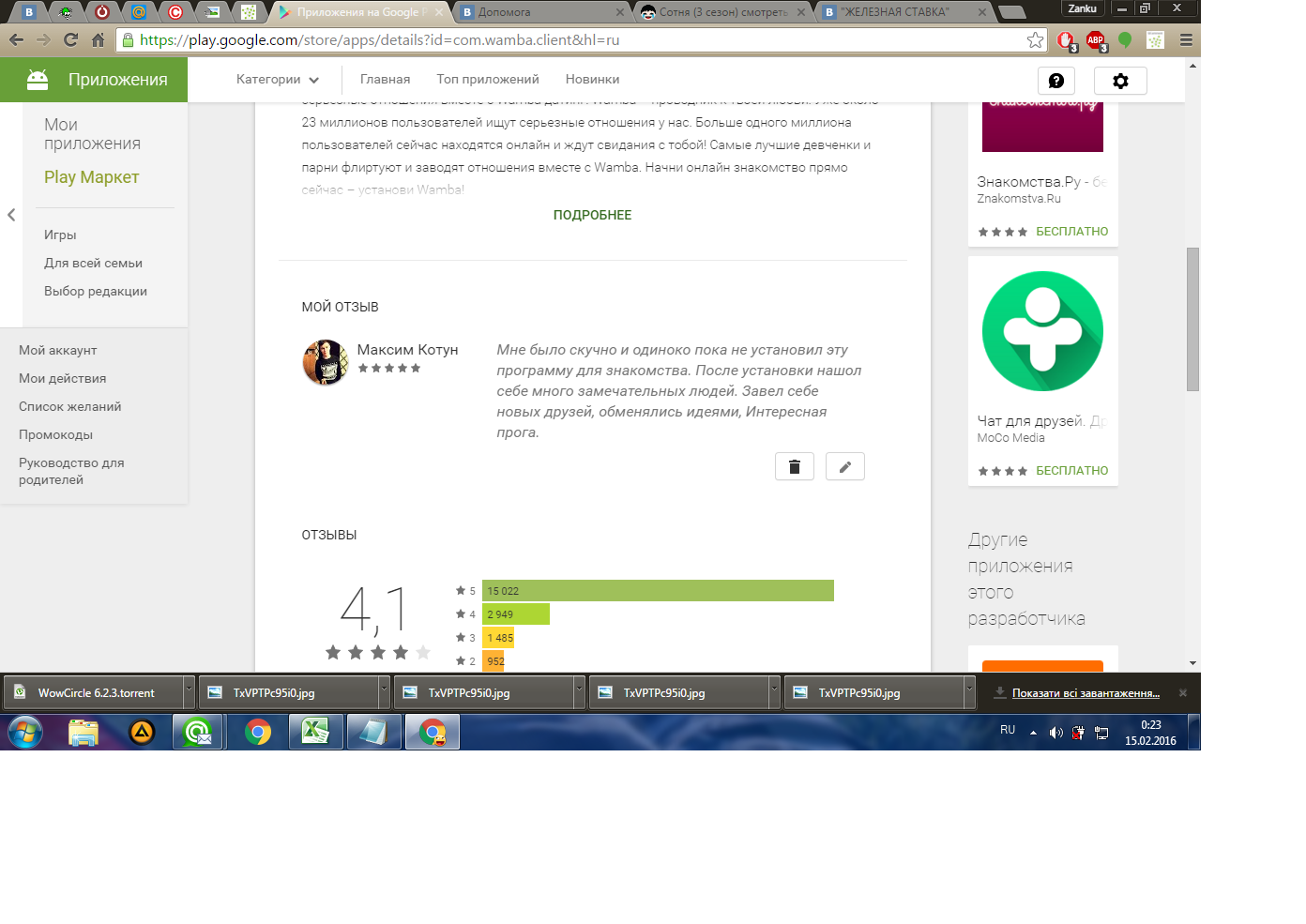Screen dimensions: 1306x924
Task: Click the 5-star rating bar 15 022
Action: pyautogui.click(x=658, y=591)
